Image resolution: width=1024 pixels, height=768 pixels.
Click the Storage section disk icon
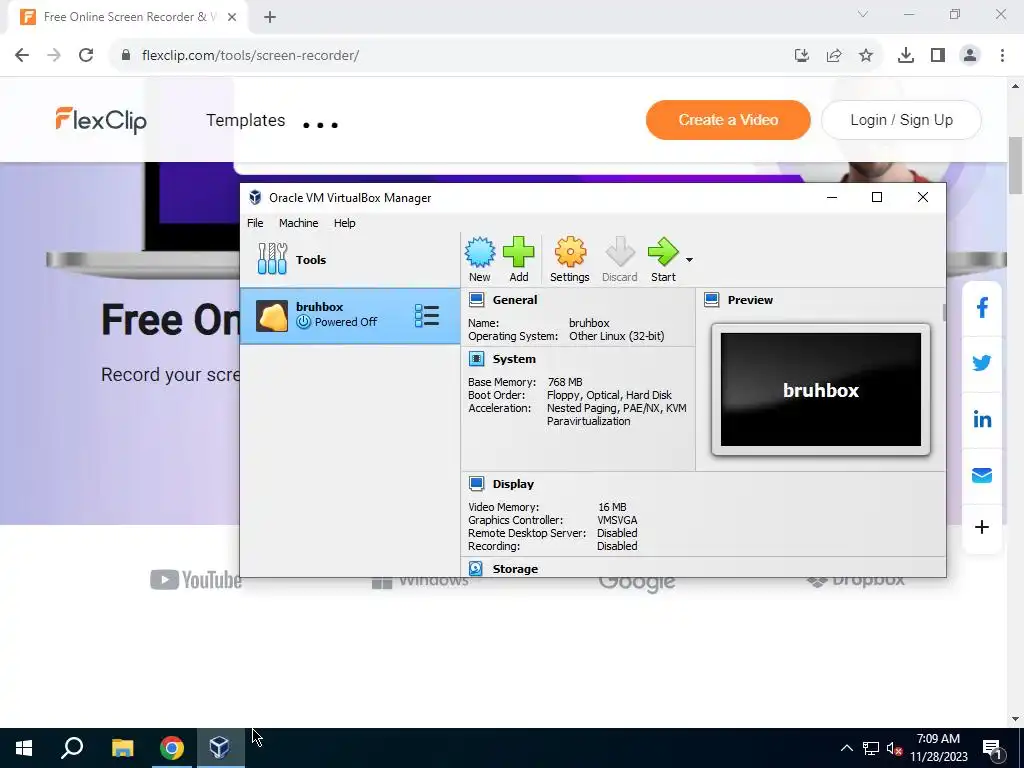tap(476, 569)
